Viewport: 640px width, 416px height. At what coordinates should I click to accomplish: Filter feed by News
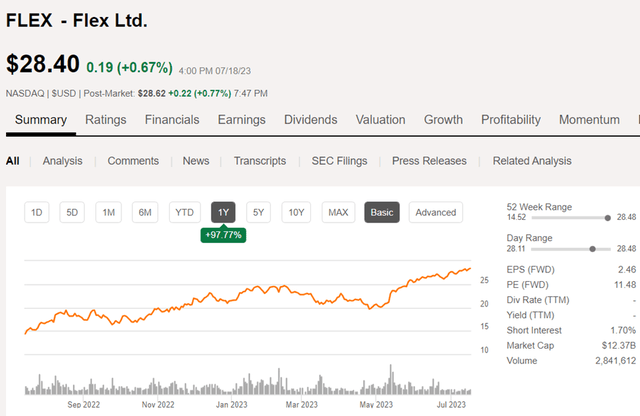[x=196, y=161]
